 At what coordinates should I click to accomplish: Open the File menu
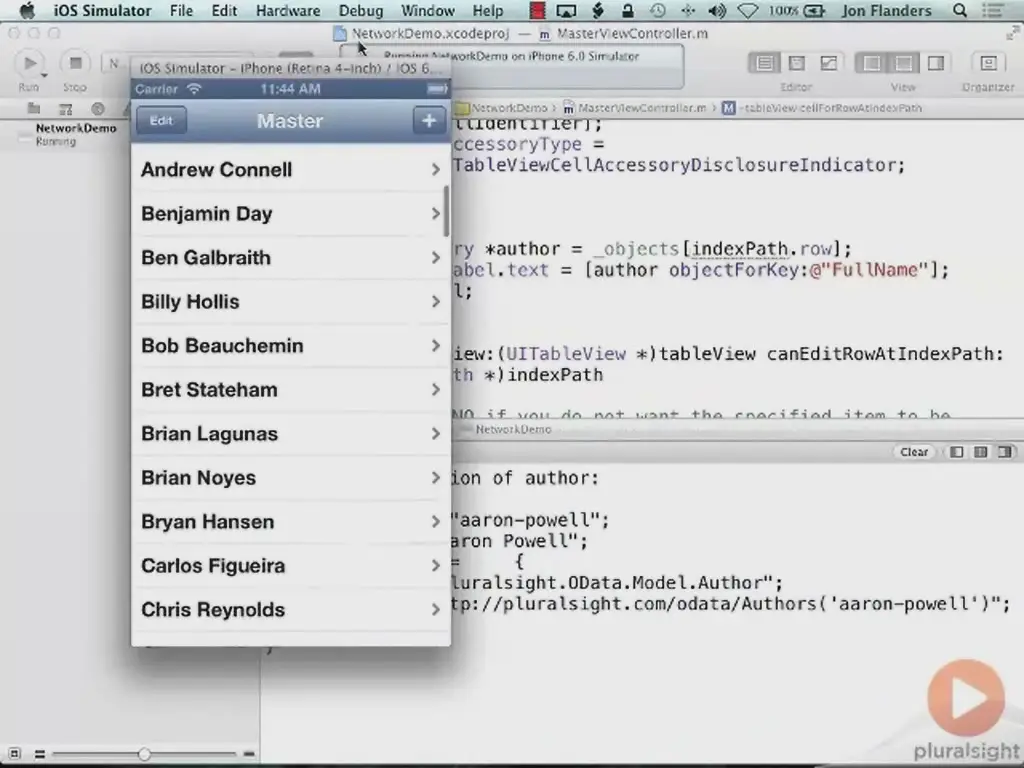[x=181, y=10]
